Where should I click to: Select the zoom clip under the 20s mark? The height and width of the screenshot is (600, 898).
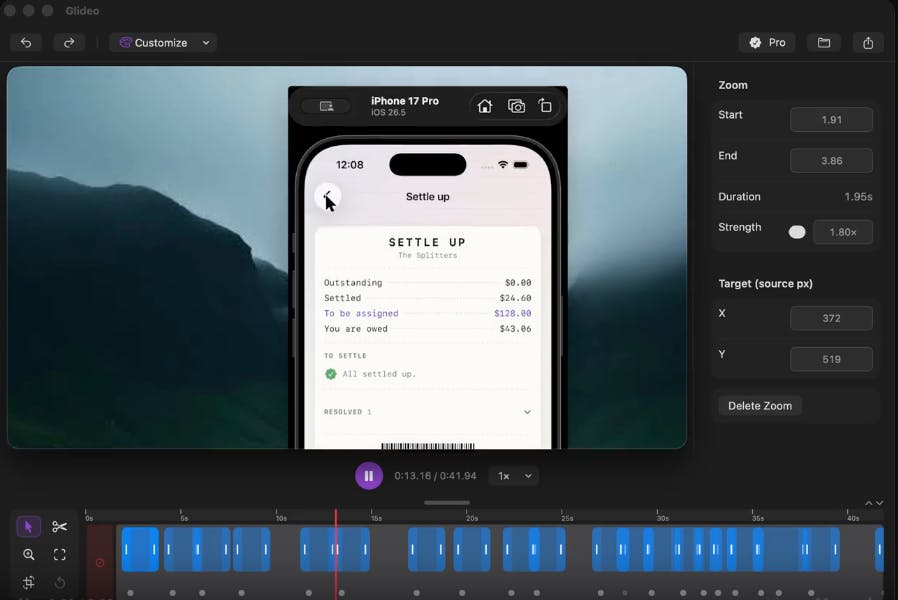click(472, 550)
